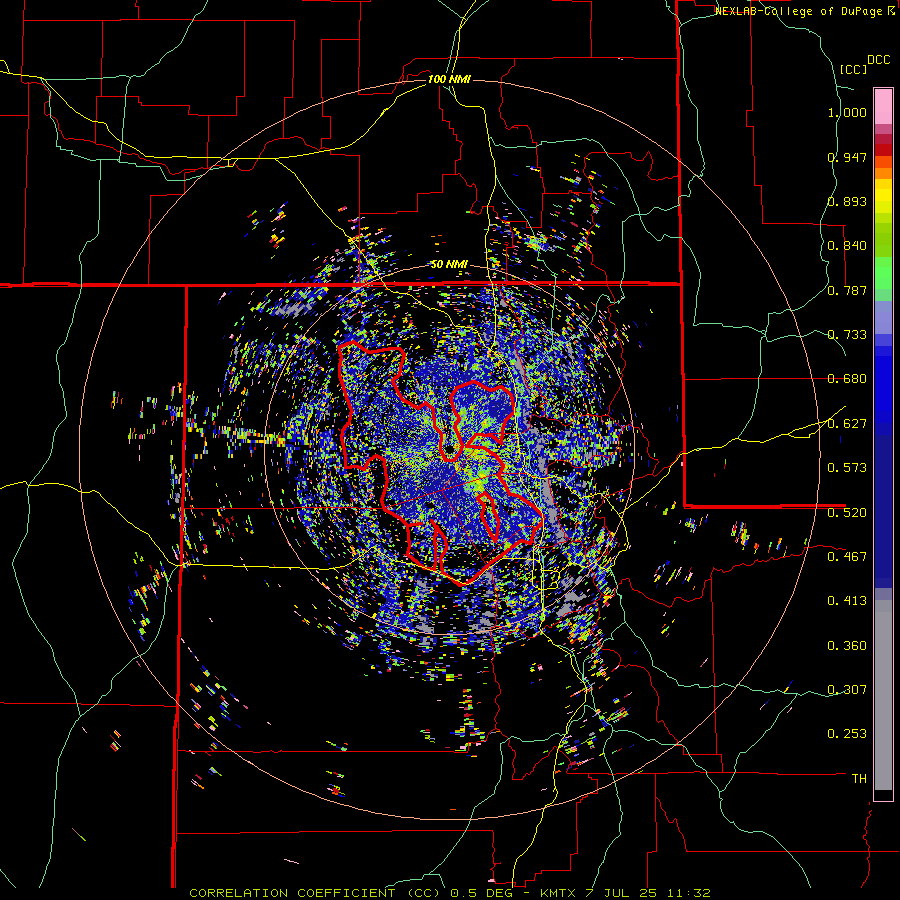This screenshot has width=900, height=900.
Task: Select the 0.253 scale value
Action: [x=847, y=734]
